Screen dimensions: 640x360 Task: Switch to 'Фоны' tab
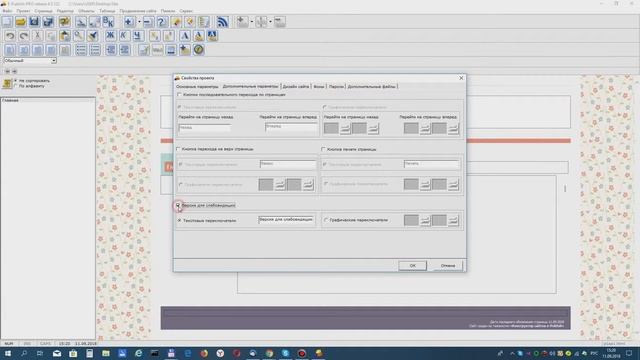click(318, 87)
